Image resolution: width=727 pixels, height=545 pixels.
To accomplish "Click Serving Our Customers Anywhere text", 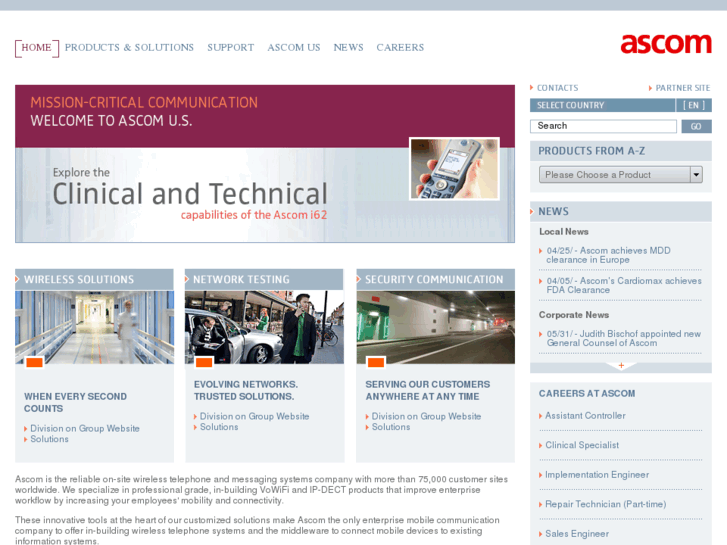I will (427, 391).
